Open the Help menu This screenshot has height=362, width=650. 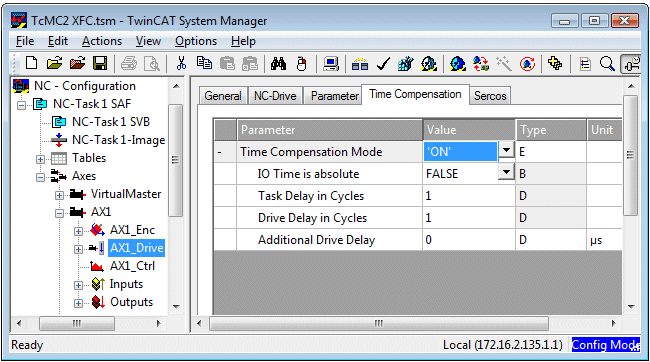[x=243, y=41]
